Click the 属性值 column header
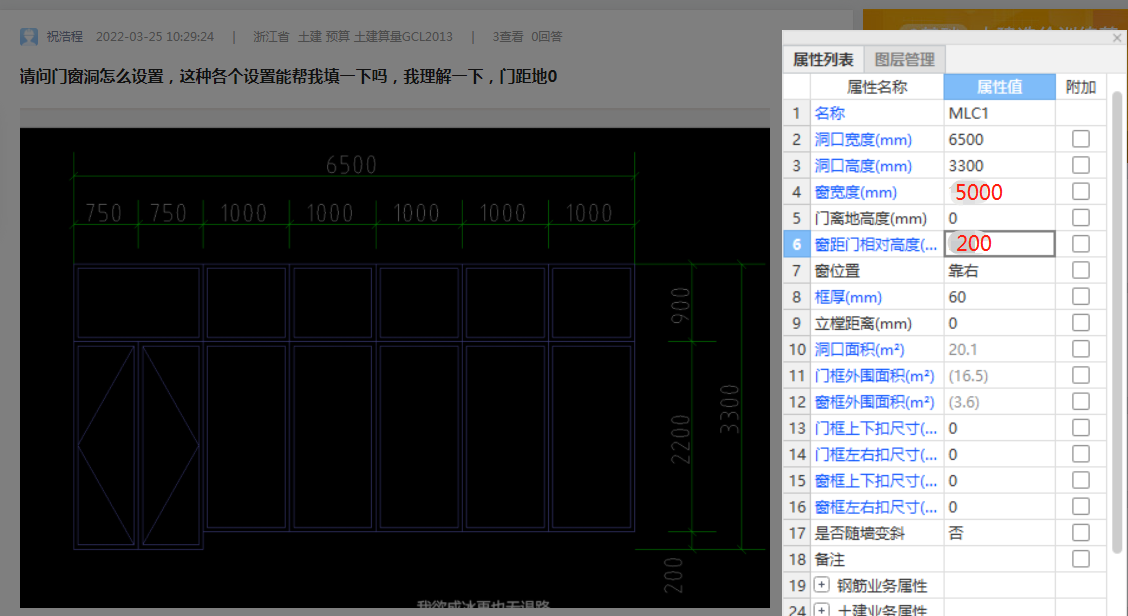This screenshot has width=1128, height=616. pyautogui.click(x=999, y=87)
